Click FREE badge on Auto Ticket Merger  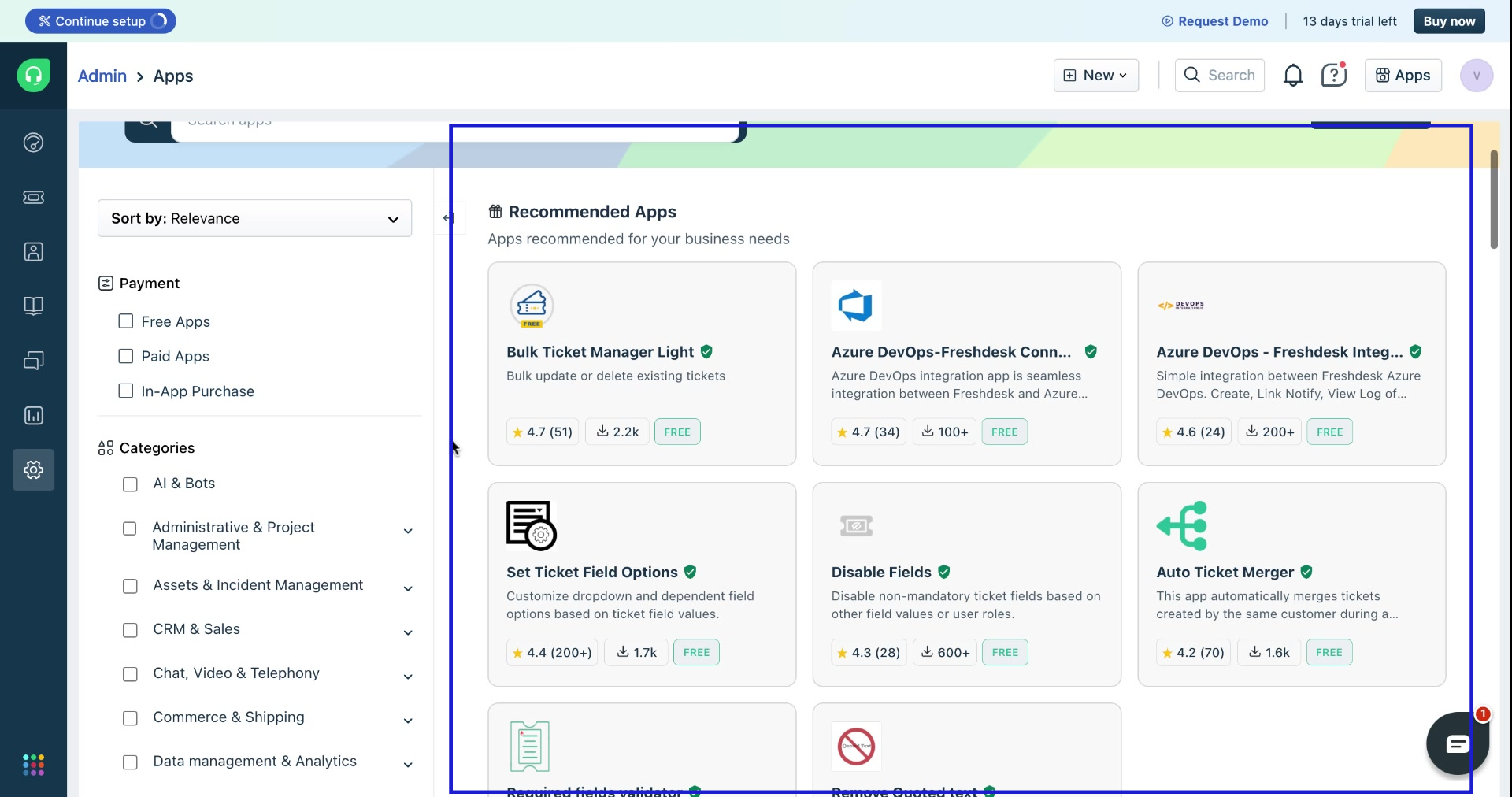(x=1329, y=652)
